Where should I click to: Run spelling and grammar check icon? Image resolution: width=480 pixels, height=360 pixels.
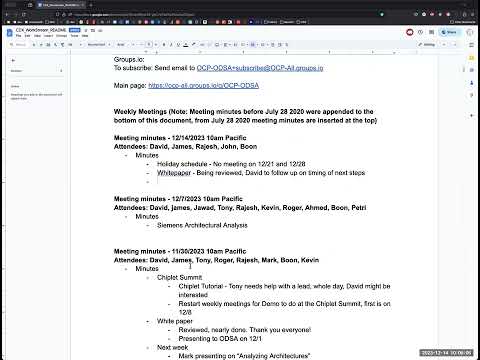55,44
